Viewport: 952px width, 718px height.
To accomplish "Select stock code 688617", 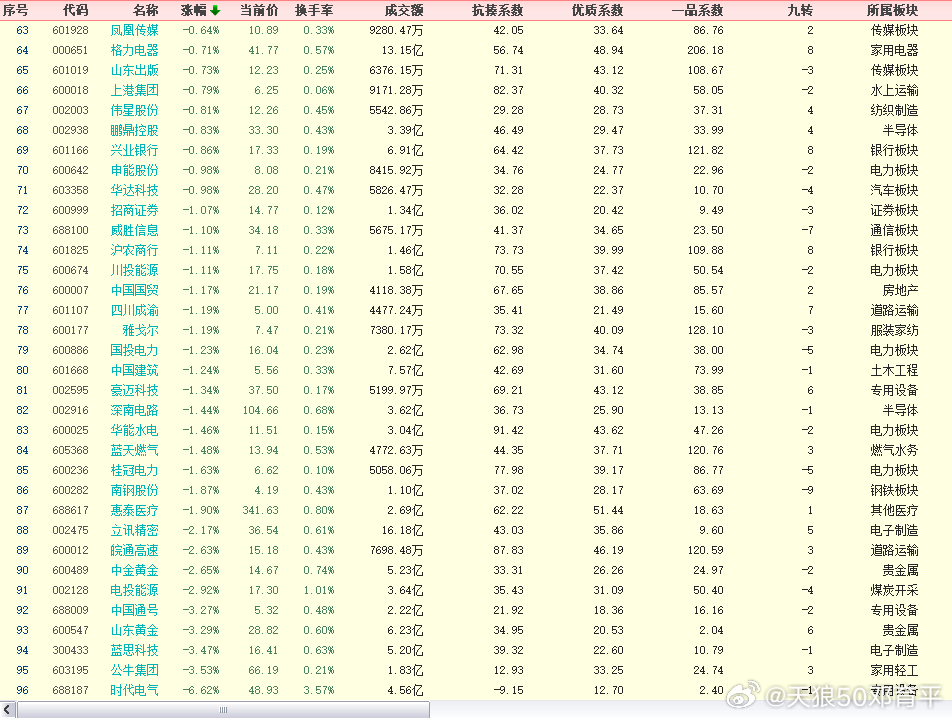I will (70, 510).
